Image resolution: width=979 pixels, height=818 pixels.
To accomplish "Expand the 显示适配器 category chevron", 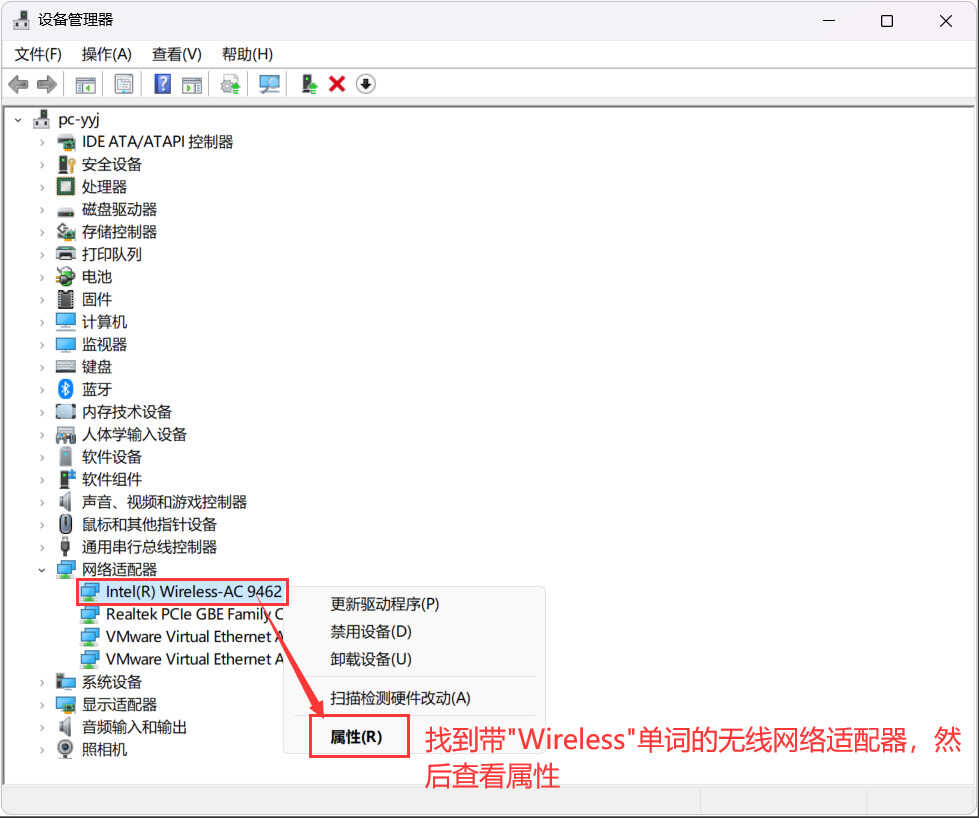I will click(x=42, y=704).
